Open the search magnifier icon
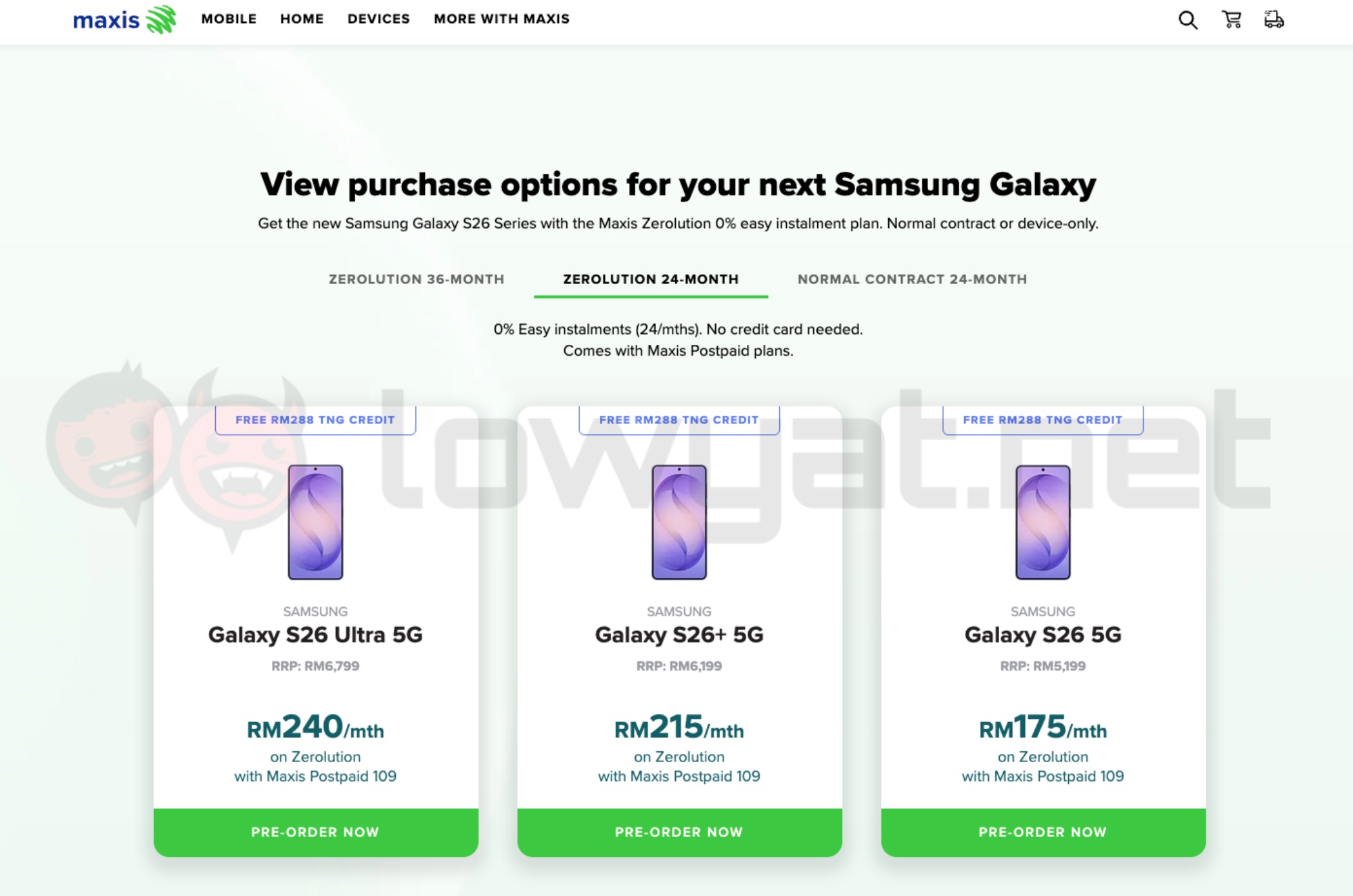Viewport: 1353px width, 896px height. tap(1188, 20)
